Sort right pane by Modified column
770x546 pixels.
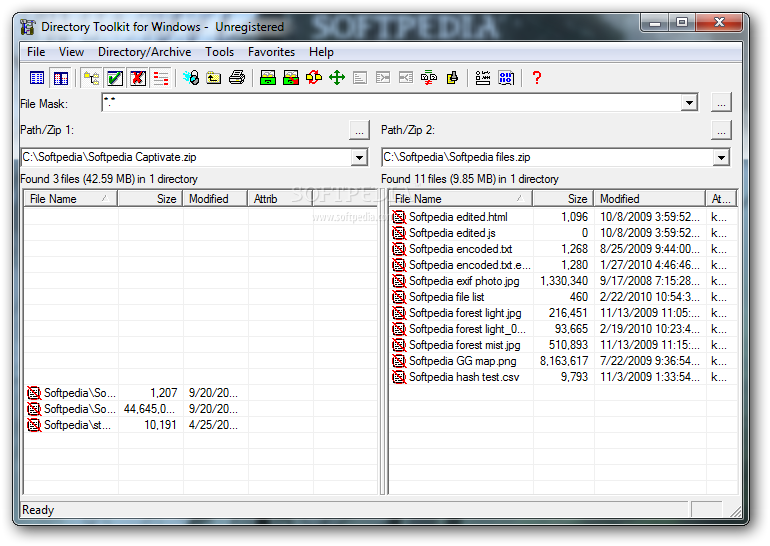click(x=649, y=198)
